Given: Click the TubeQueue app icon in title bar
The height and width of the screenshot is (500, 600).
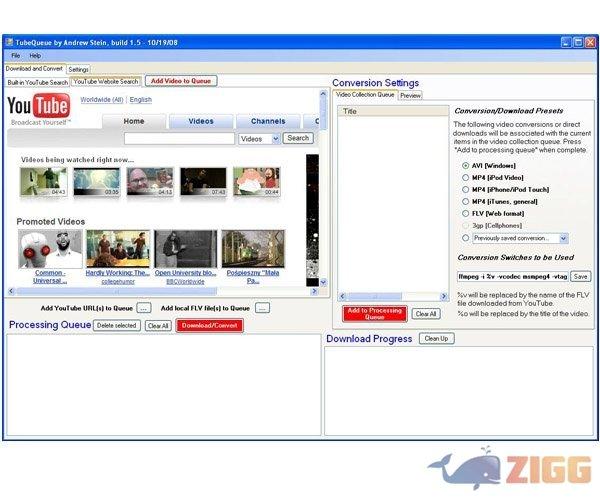Looking at the screenshot, I should click(9, 43).
